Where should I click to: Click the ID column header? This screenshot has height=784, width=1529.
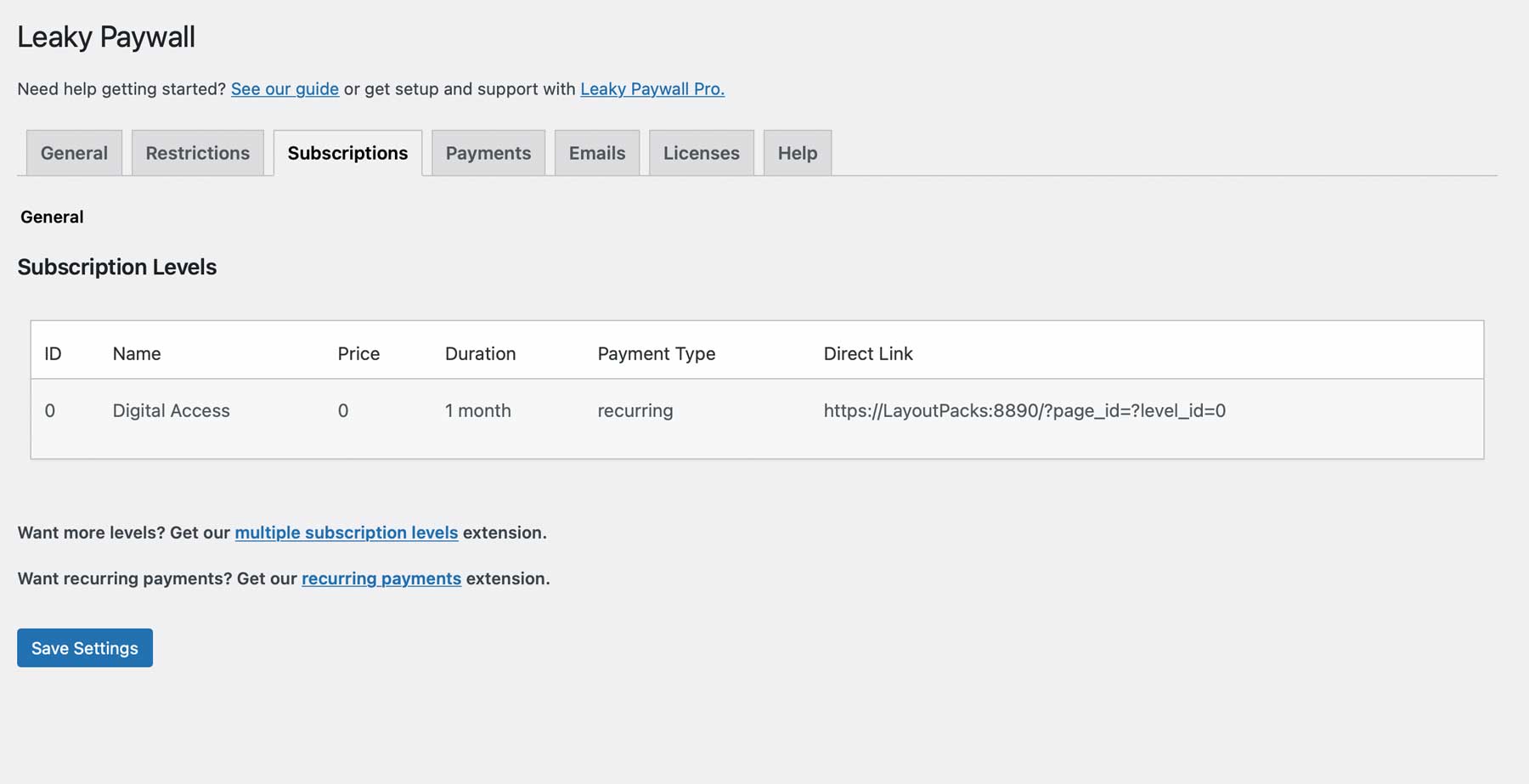(54, 353)
